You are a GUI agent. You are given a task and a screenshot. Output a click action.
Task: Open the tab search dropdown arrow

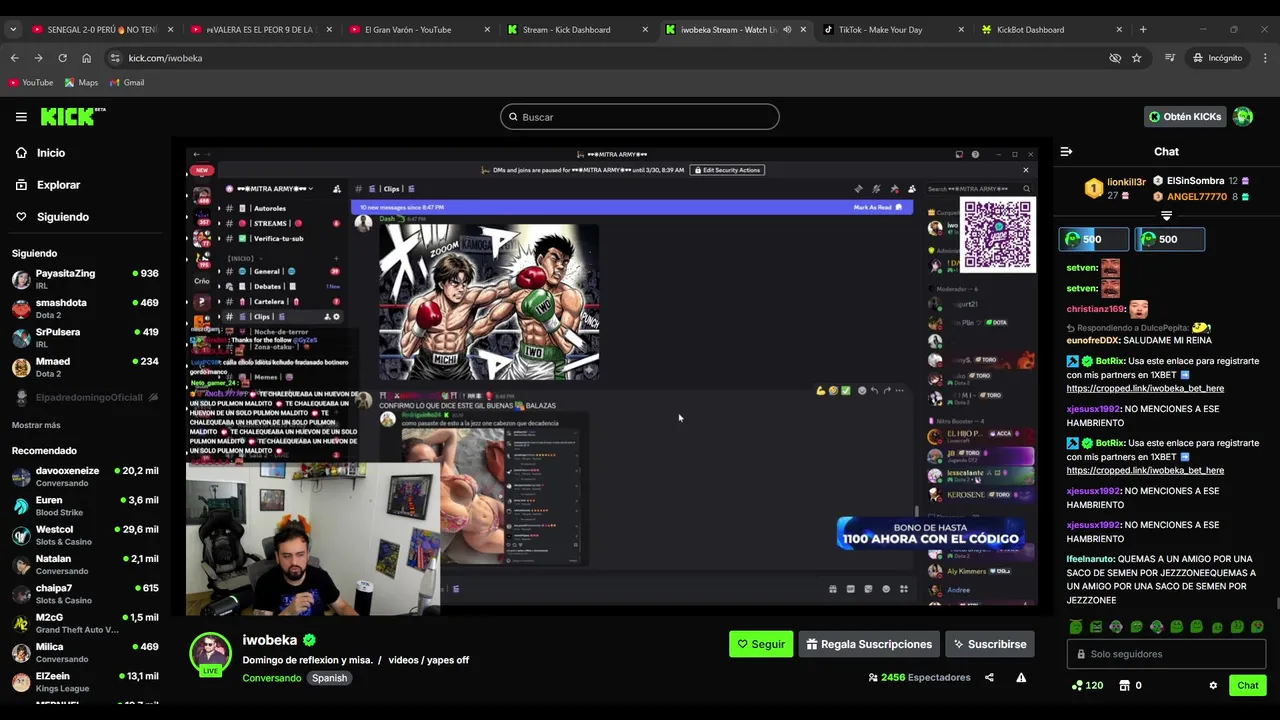coord(13,29)
